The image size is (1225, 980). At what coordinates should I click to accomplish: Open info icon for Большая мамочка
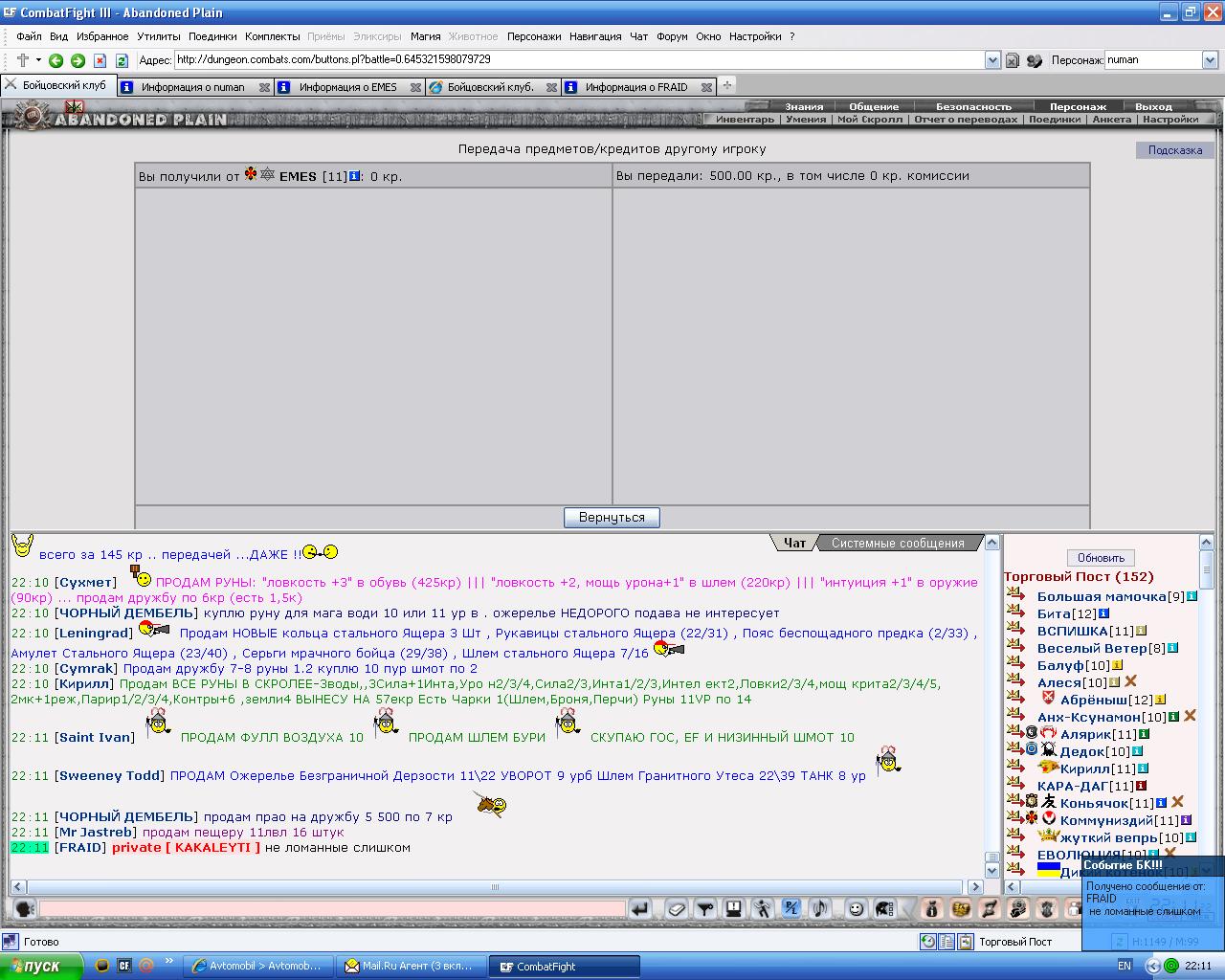click(x=1192, y=596)
